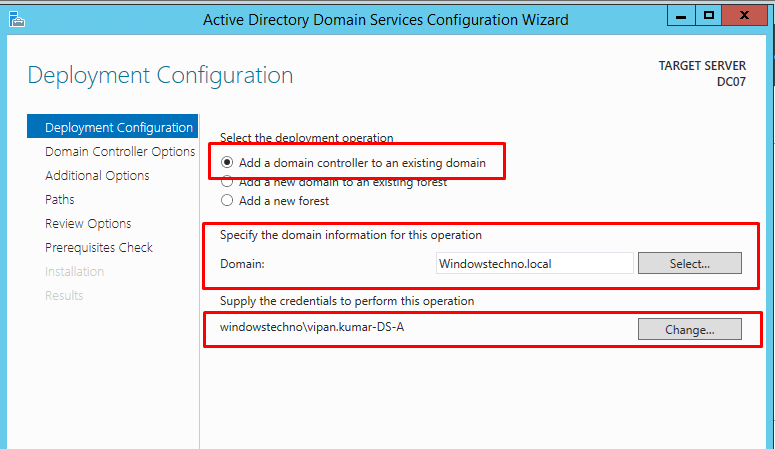Click the Deployment Configuration page heading
This screenshot has height=449, width=775.
[160, 75]
